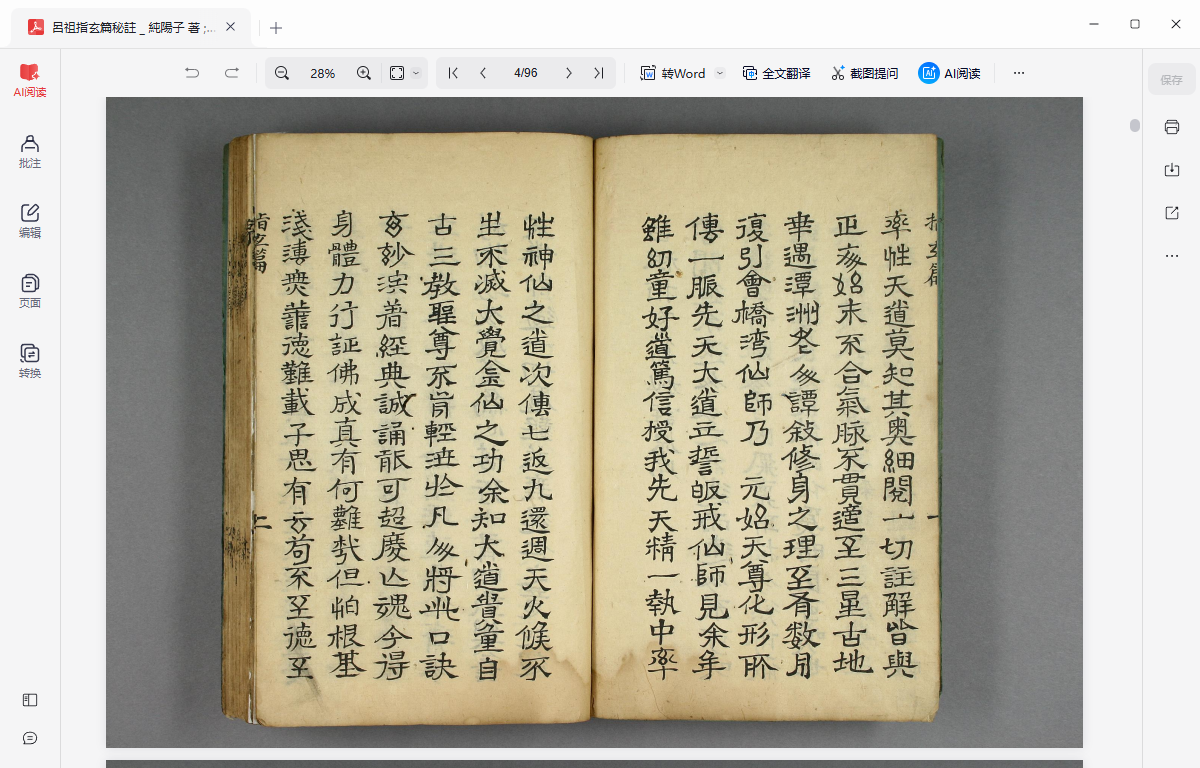Convert document using 转Word button
Image resolution: width=1200 pixels, height=768 pixels.
point(673,73)
